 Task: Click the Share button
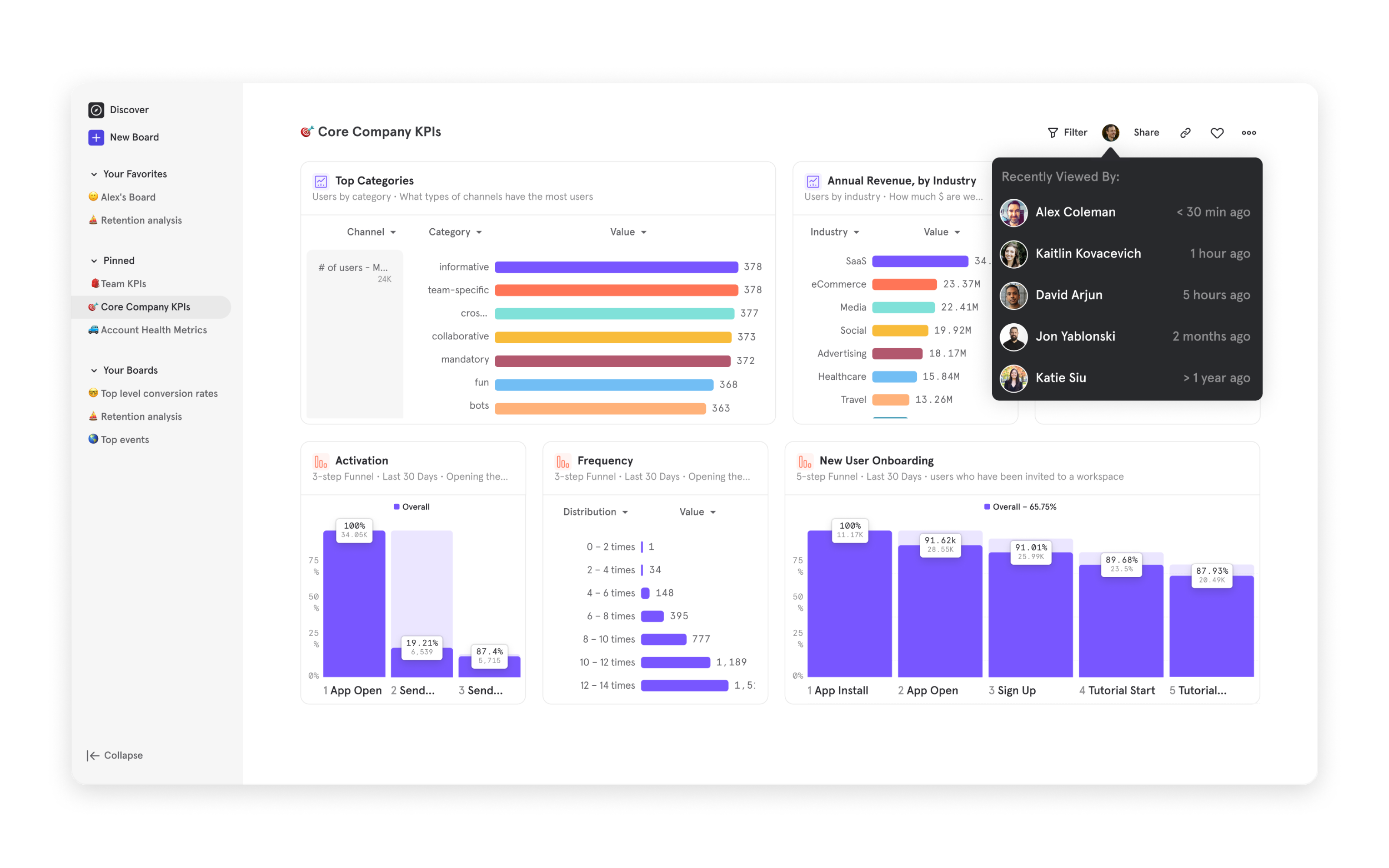coord(1145,133)
